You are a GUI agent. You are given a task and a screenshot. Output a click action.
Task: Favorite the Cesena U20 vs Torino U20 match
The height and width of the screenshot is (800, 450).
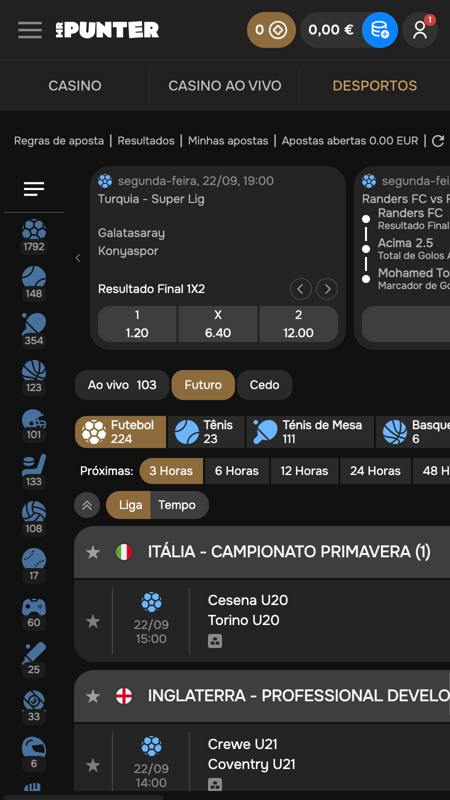(x=93, y=621)
